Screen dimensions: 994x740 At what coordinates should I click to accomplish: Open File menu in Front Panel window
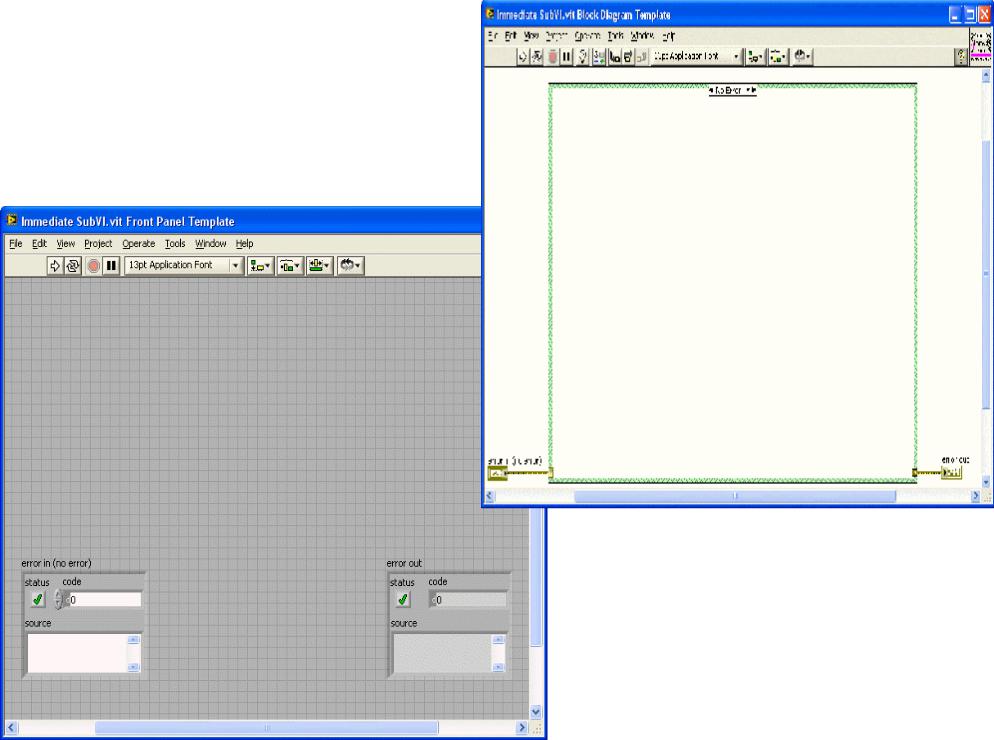pyautogui.click(x=15, y=243)
